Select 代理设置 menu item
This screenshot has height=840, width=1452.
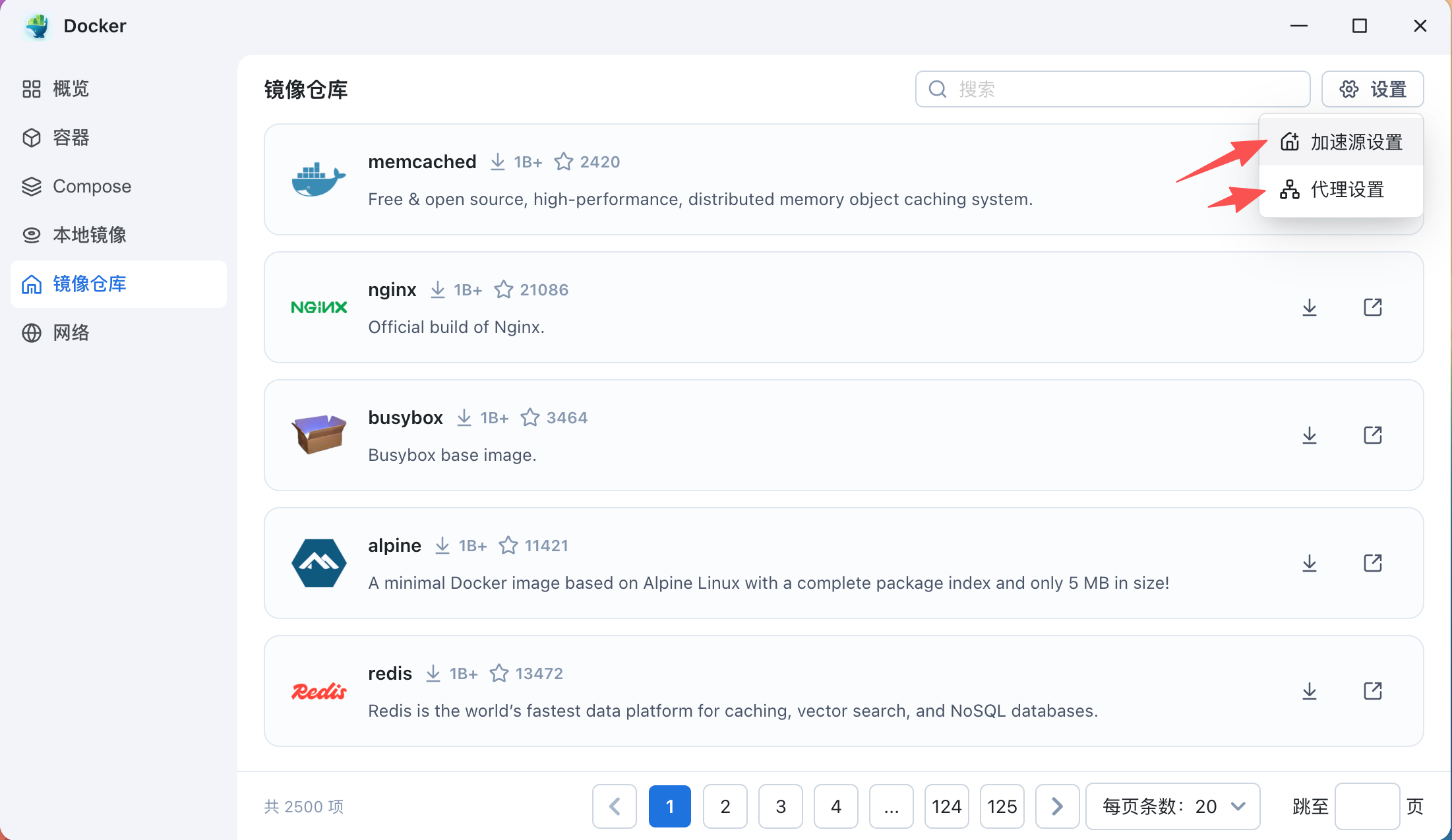[x=1341, y=190]
